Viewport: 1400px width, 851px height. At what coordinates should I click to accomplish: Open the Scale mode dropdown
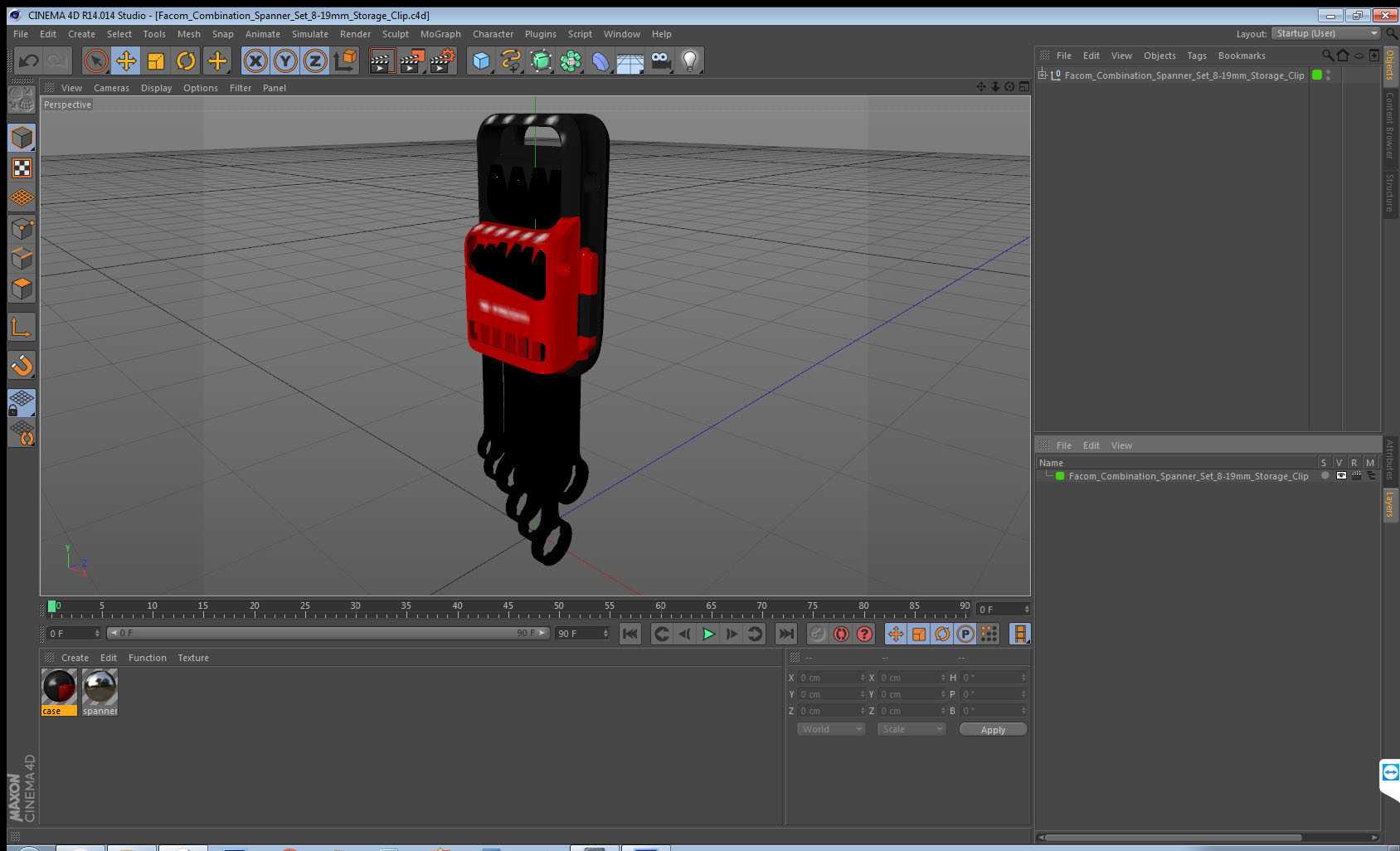coord(911,729)
